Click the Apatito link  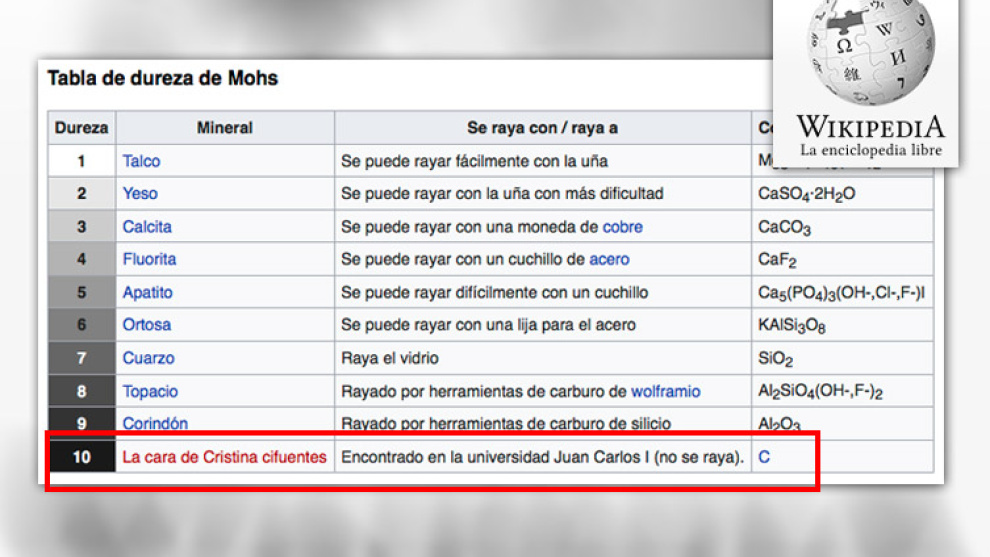point(147,292)
